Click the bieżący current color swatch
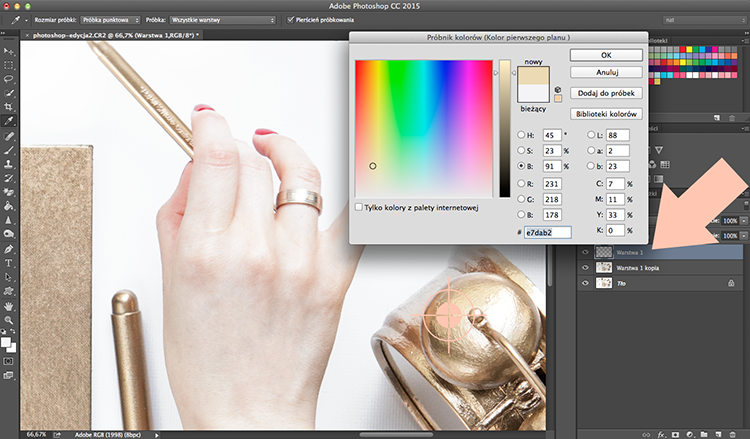 (x=533, y=93)
